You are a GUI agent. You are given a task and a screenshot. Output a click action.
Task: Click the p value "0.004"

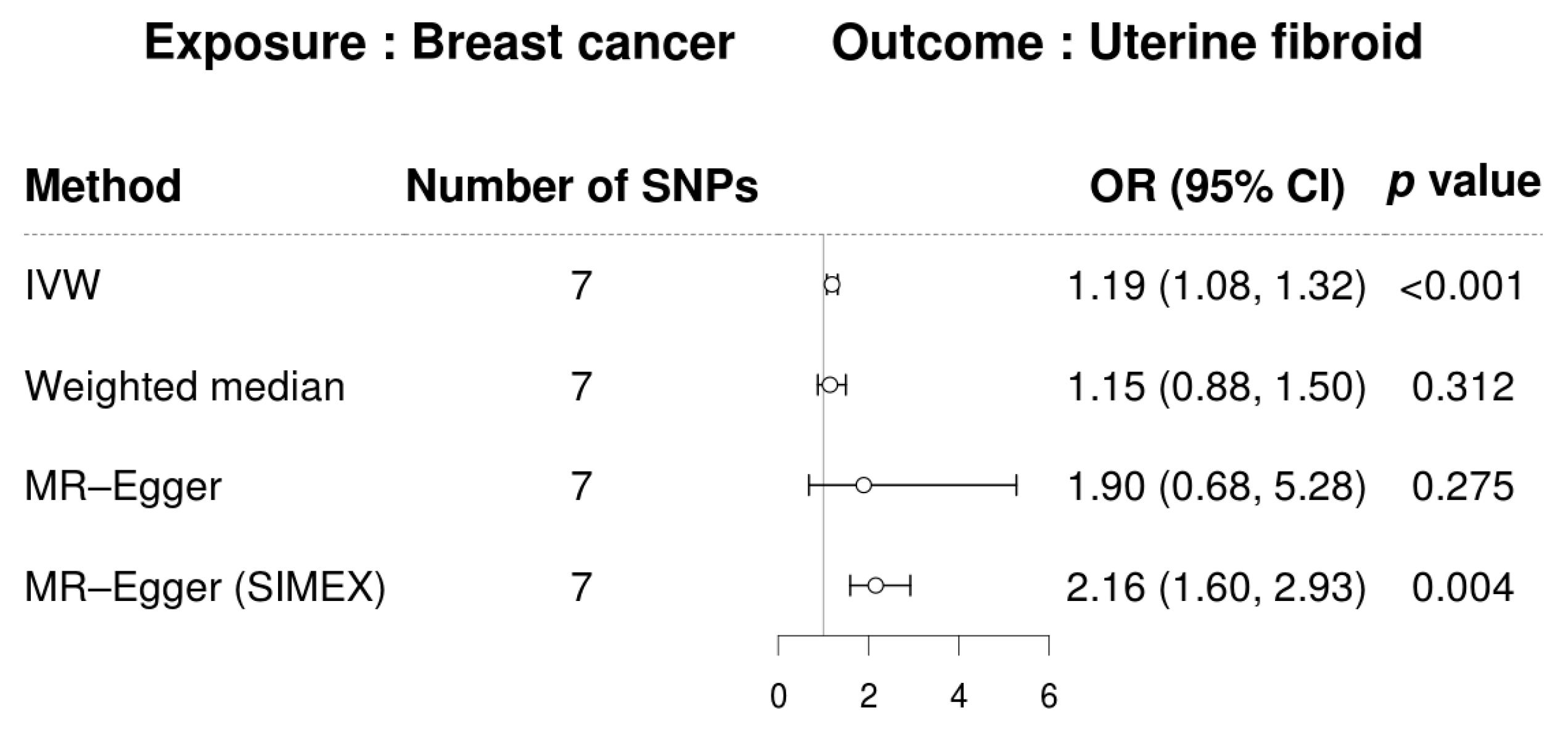coord(1463,587)
